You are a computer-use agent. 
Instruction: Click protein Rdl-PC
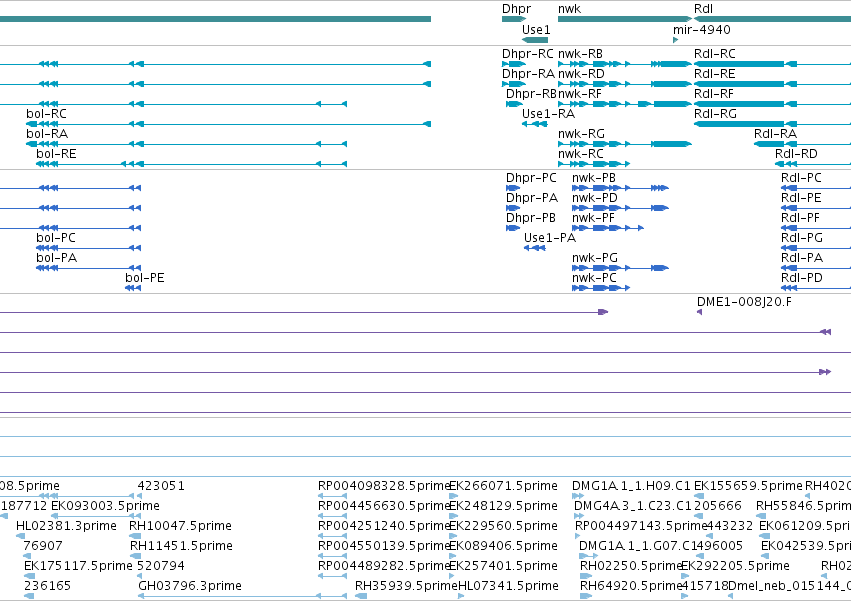point(801,178)
